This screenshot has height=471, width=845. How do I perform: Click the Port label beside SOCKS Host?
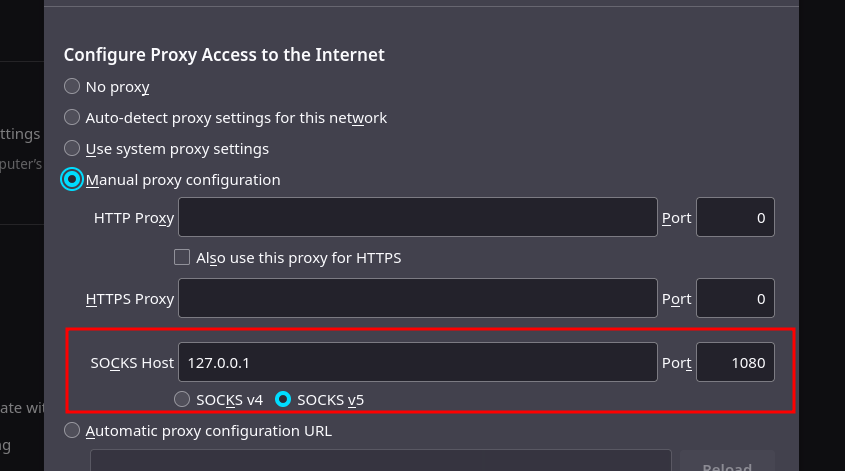(676, 363)
